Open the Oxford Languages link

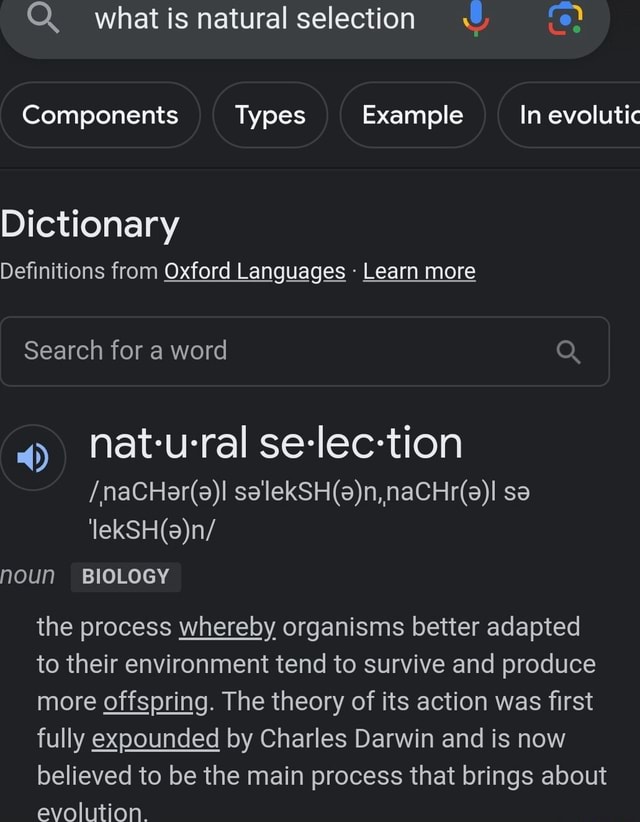[254, 271]
